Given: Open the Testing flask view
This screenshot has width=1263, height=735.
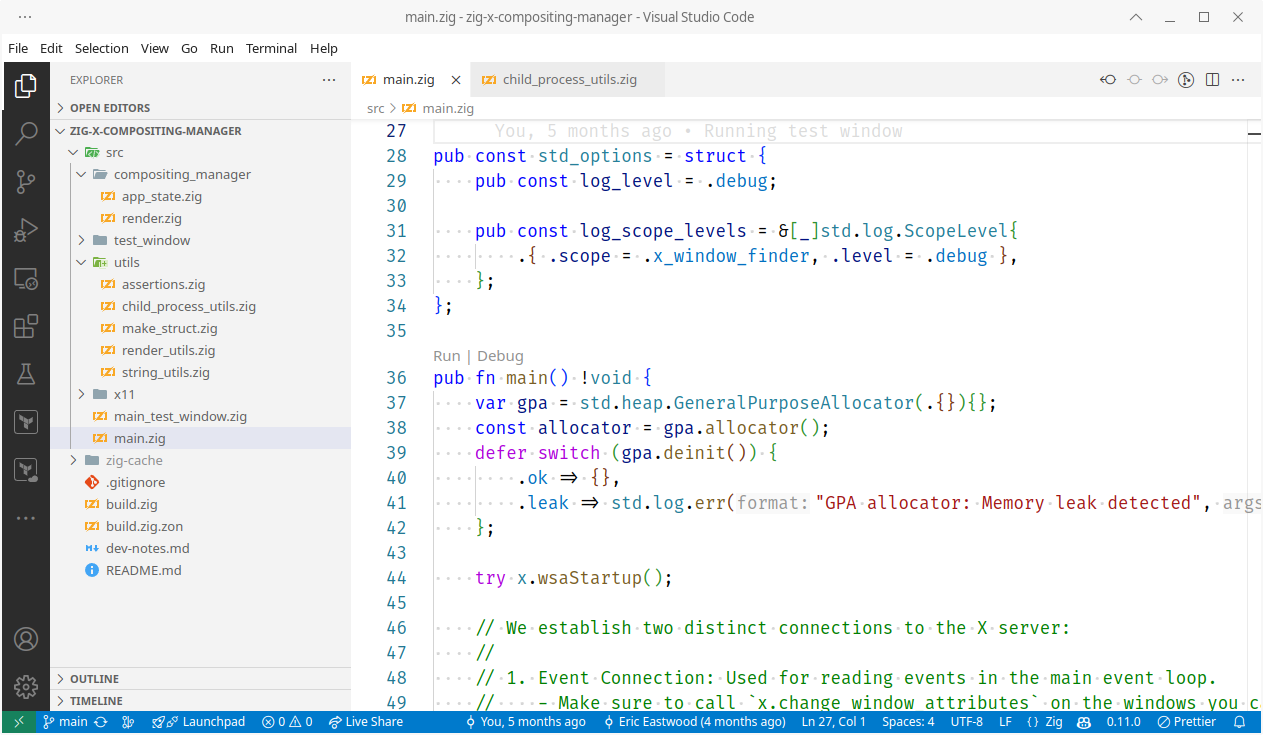Looking at the screenshot, I should [x=26, y=374].
